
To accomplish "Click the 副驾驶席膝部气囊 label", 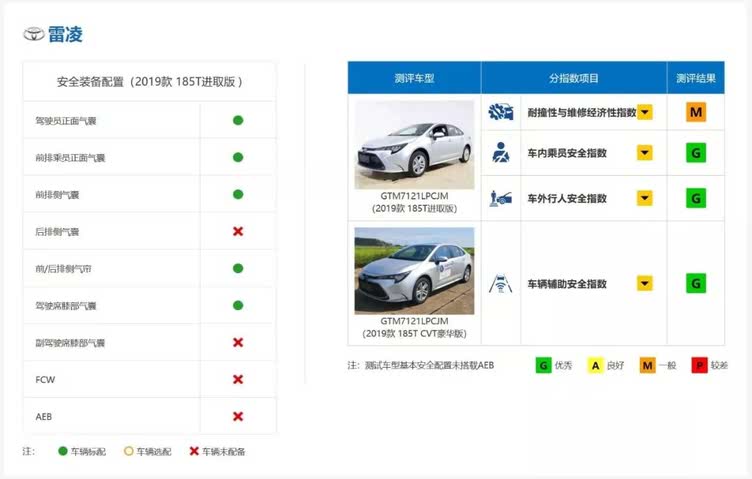I will pos(70,343).
